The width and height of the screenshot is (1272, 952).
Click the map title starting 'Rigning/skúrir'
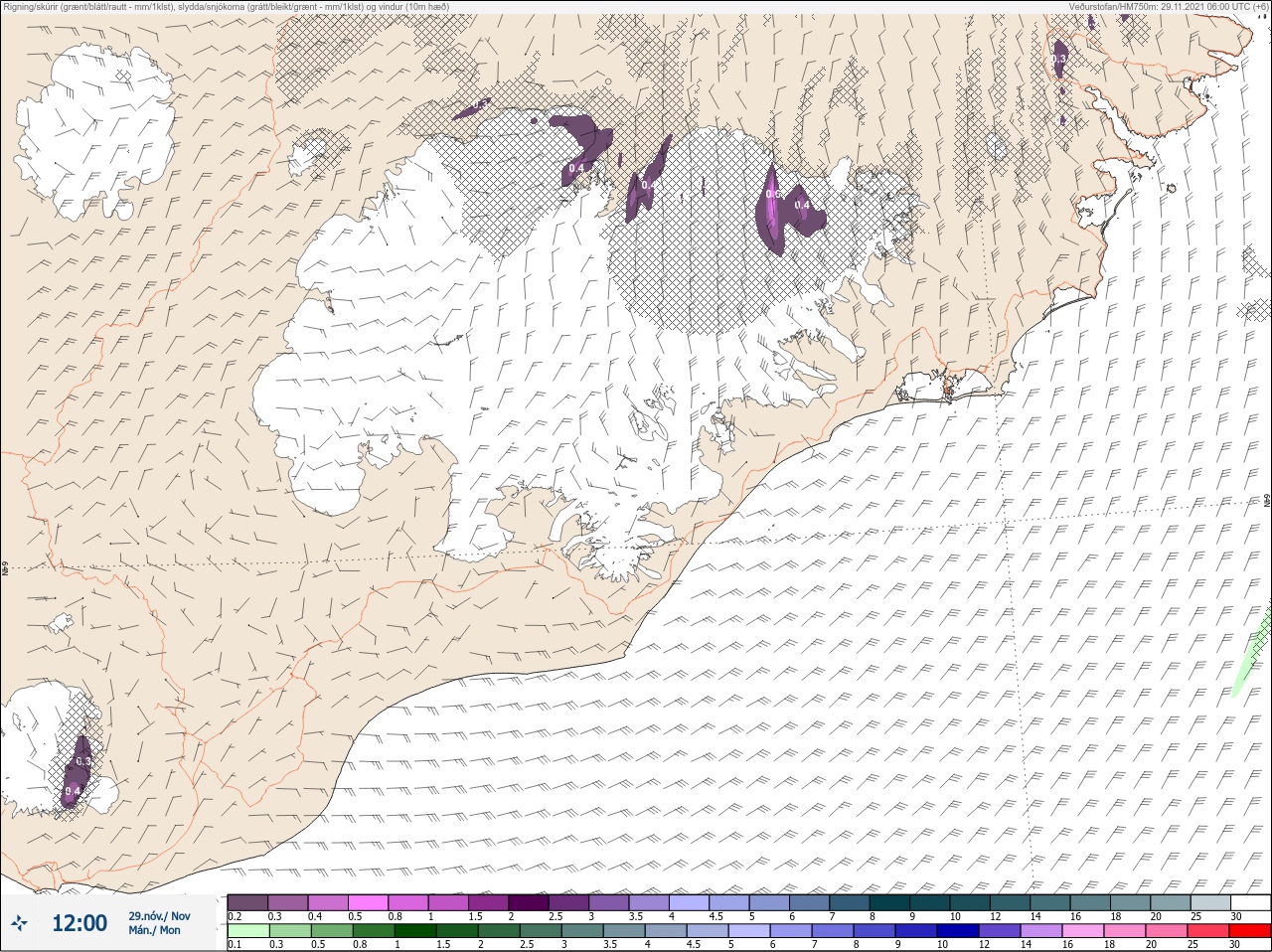pyautogui.click(x=226, y=7)
